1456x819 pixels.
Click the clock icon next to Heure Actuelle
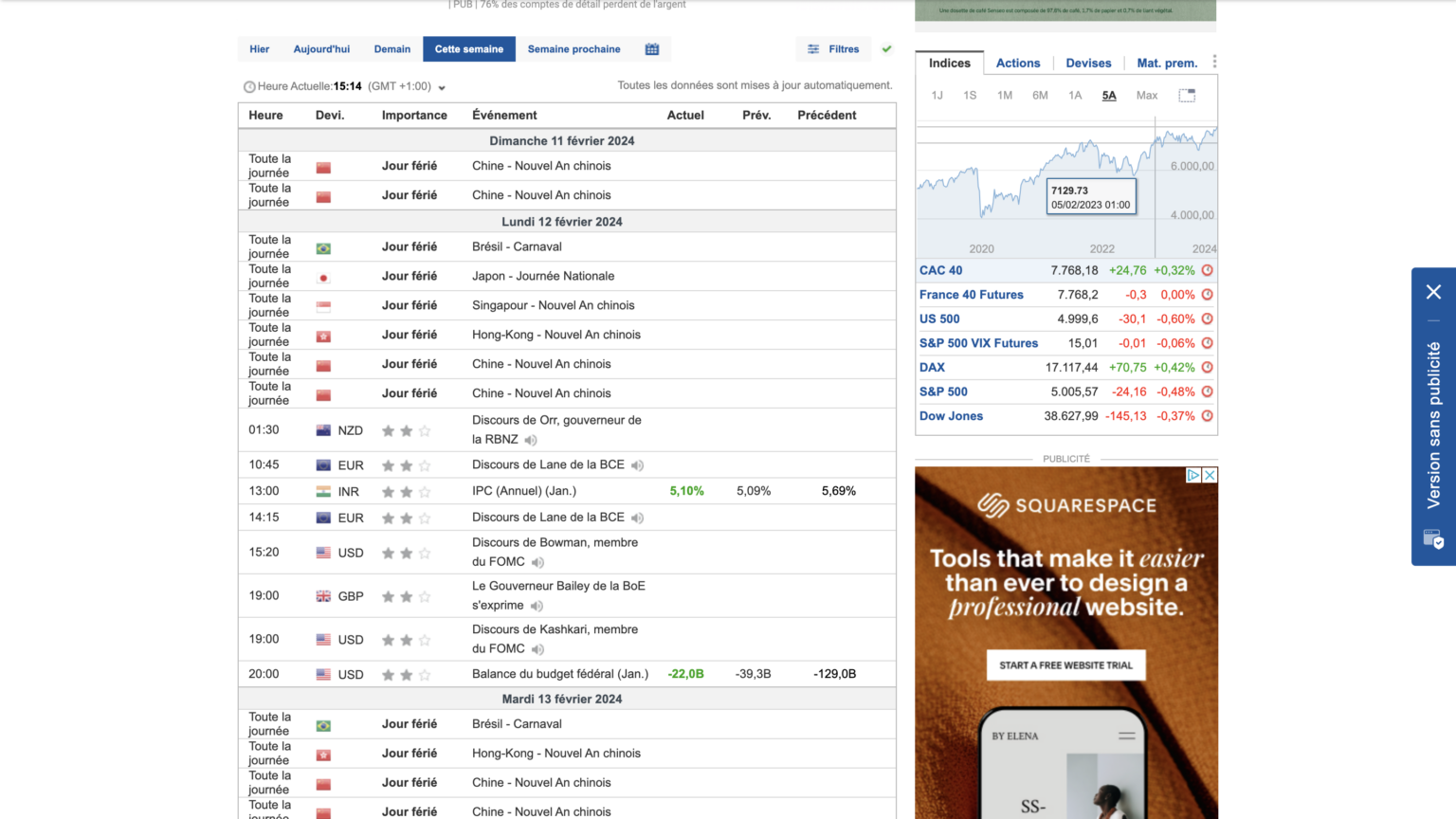248,85
